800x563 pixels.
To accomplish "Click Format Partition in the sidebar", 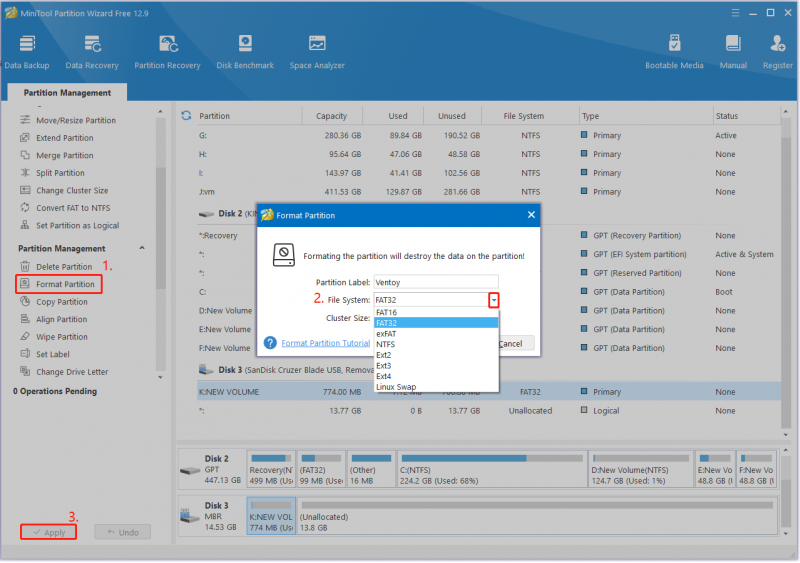I will 59,284.
